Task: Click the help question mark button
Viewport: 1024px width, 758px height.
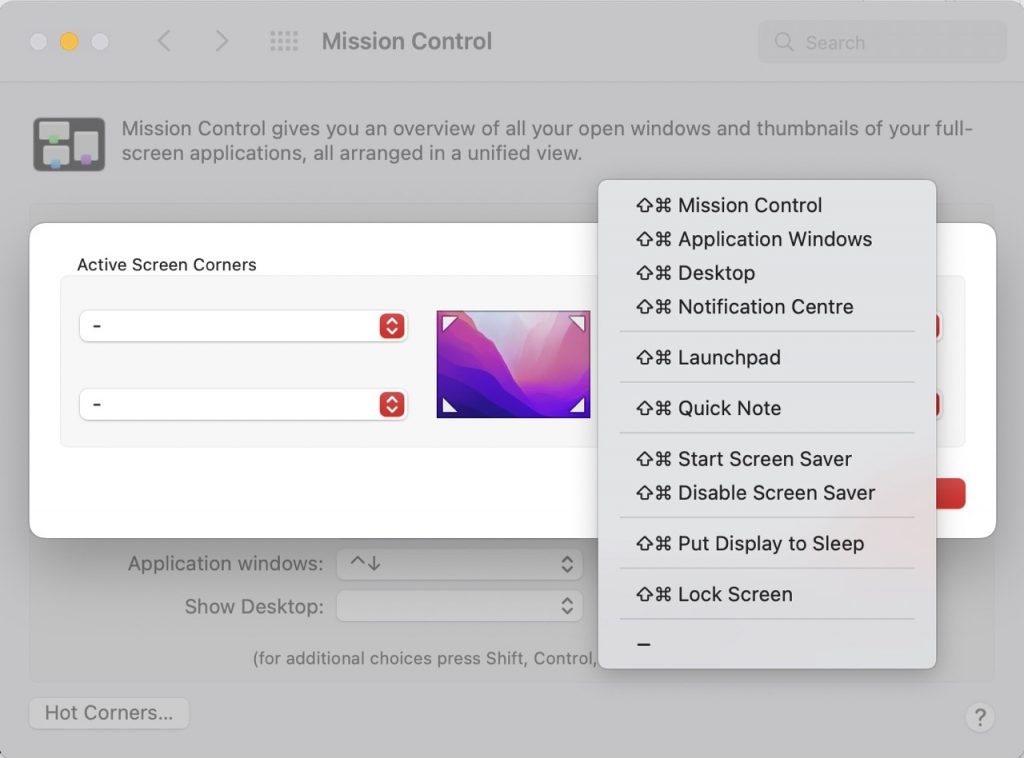Action: tap(979, 716)
